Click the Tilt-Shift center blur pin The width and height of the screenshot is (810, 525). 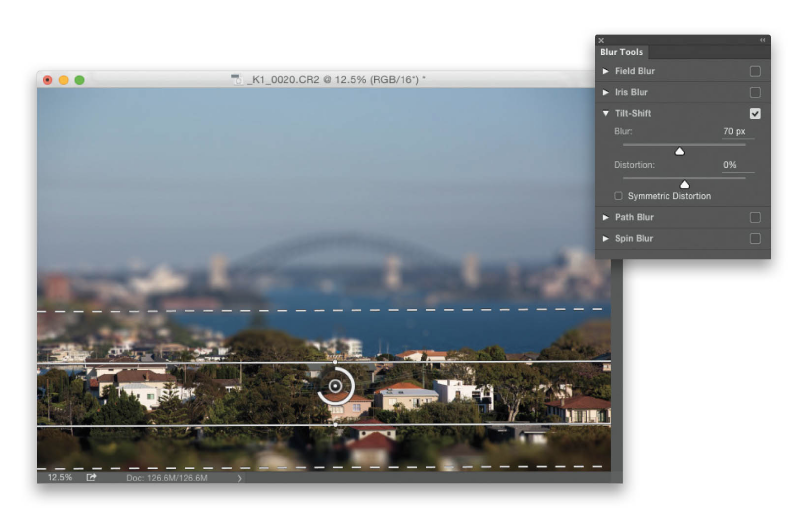coord(335,386)
